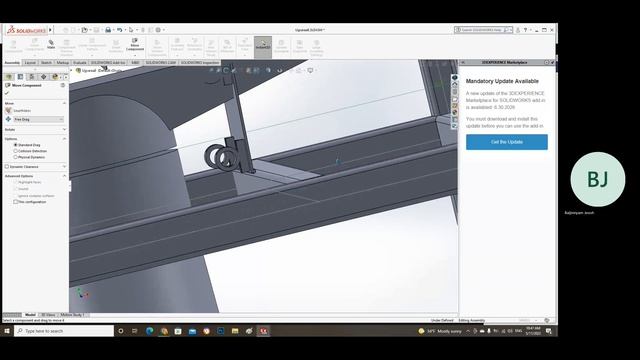Screen dimensions: 640x360
Task: Open the SOLIDWORKS Inspection ribbon tab
Action: (200, 62)
